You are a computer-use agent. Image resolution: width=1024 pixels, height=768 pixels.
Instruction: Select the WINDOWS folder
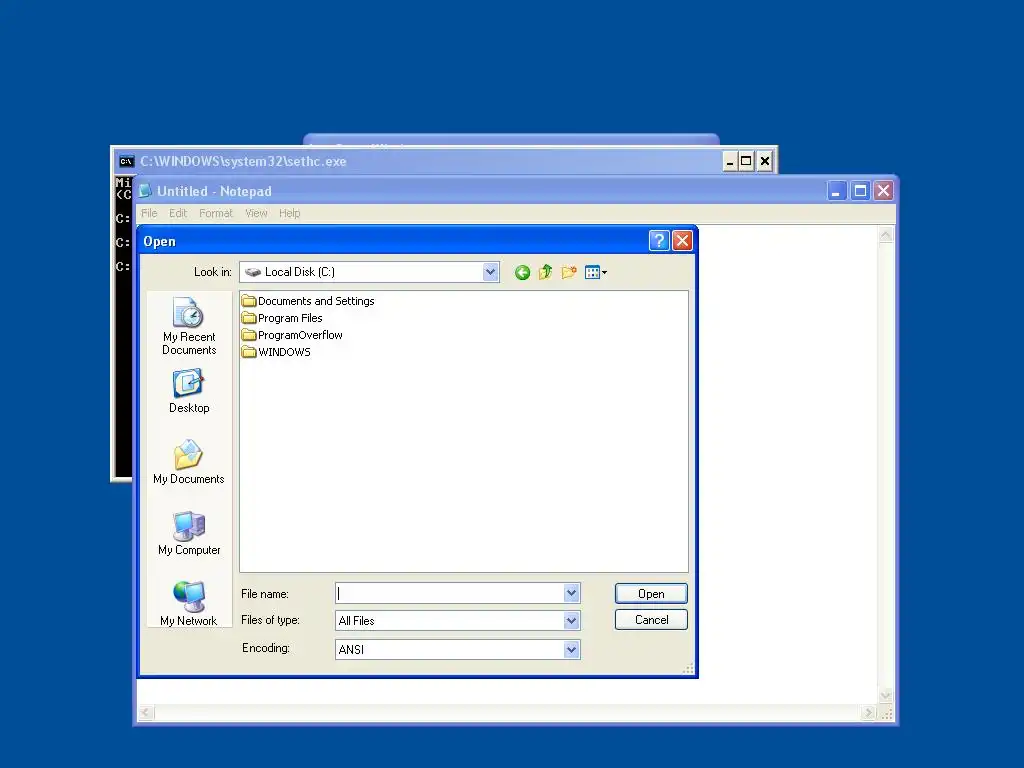[276, 352]
